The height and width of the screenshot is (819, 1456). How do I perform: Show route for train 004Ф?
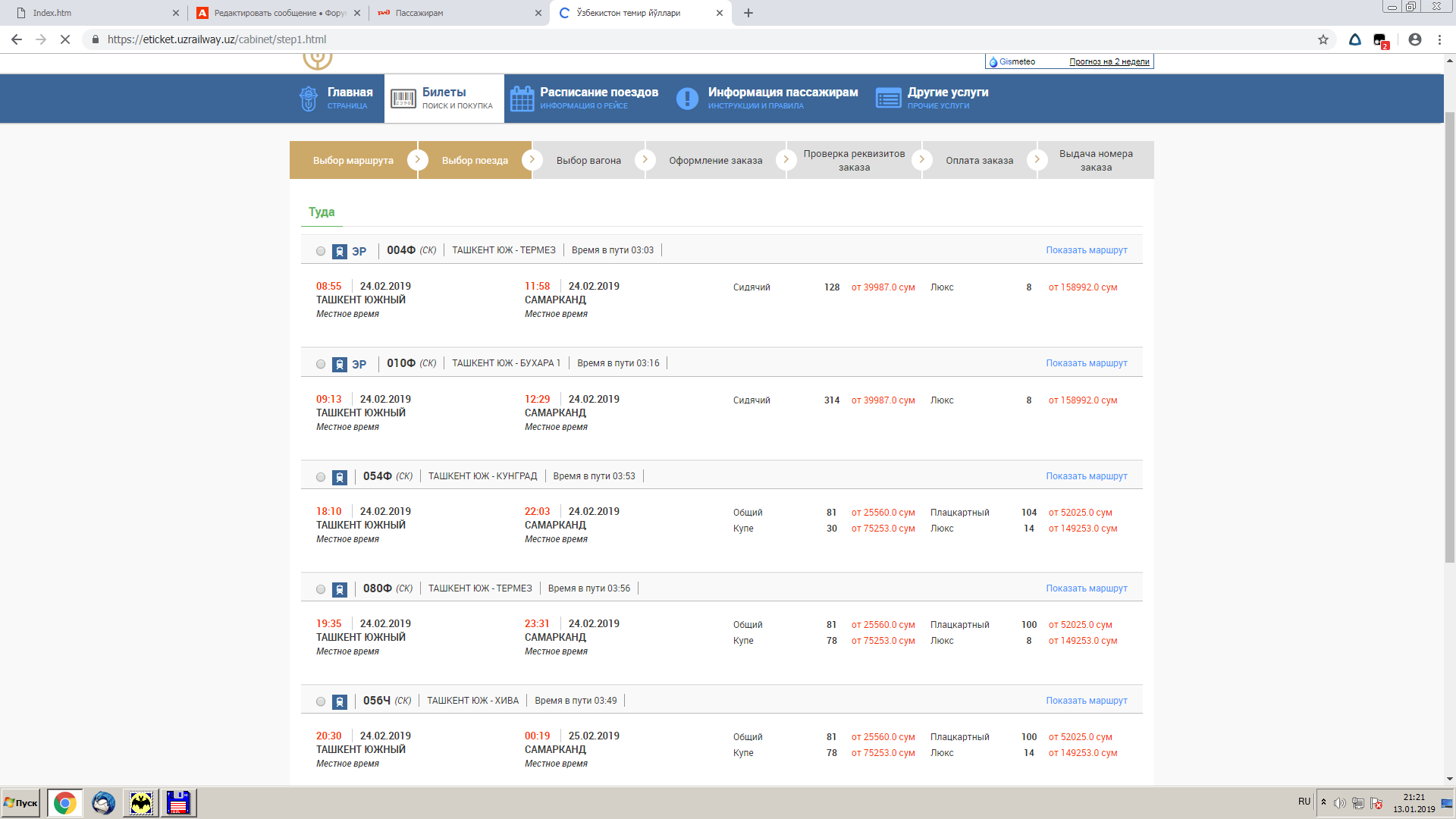point(1086,250)
